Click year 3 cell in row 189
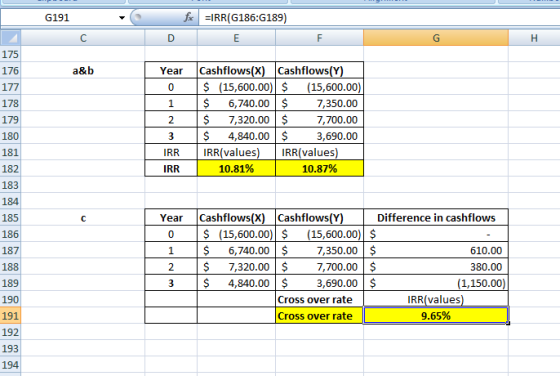Screen dimensions: 560x376 click(x=171, y=283)
